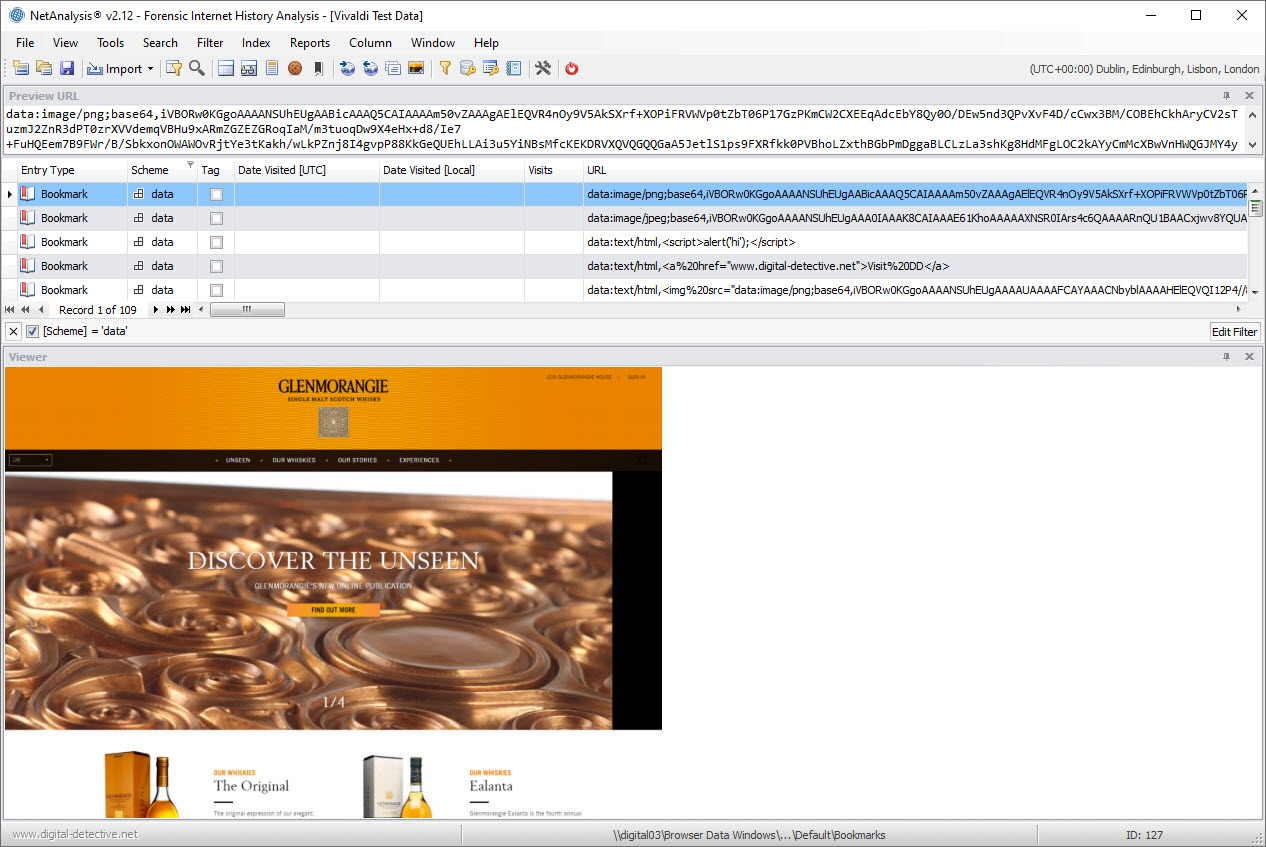This screenshot has height=847, width=1266.
Task: Click the New workspace toolbar icon
Action: click(x=21, y=68)
